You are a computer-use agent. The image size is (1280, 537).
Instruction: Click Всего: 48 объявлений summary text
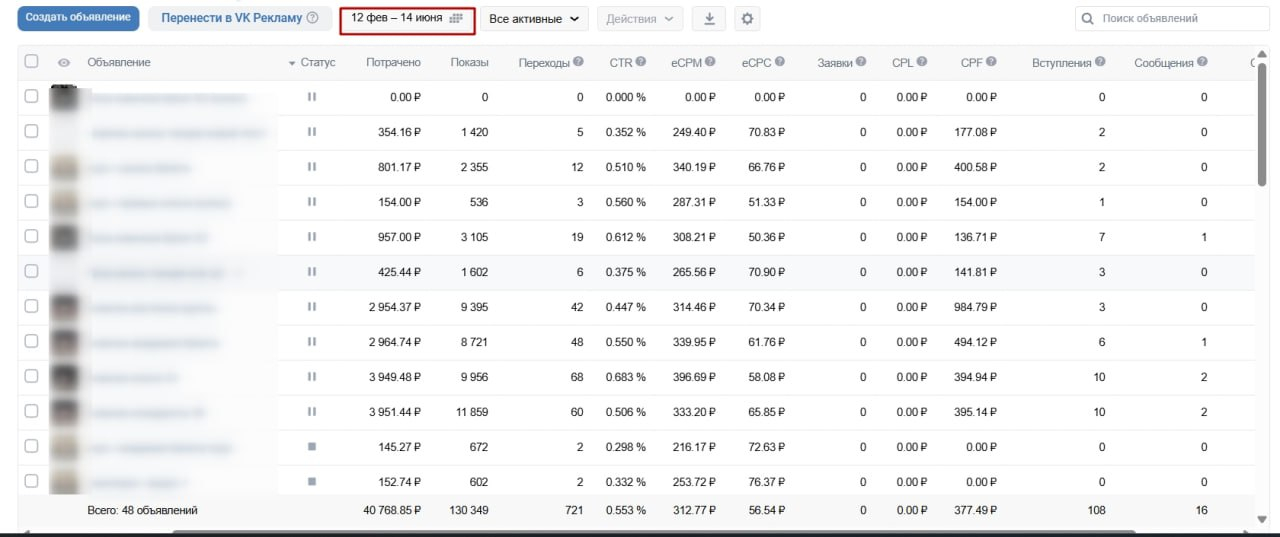pos(143,510)
